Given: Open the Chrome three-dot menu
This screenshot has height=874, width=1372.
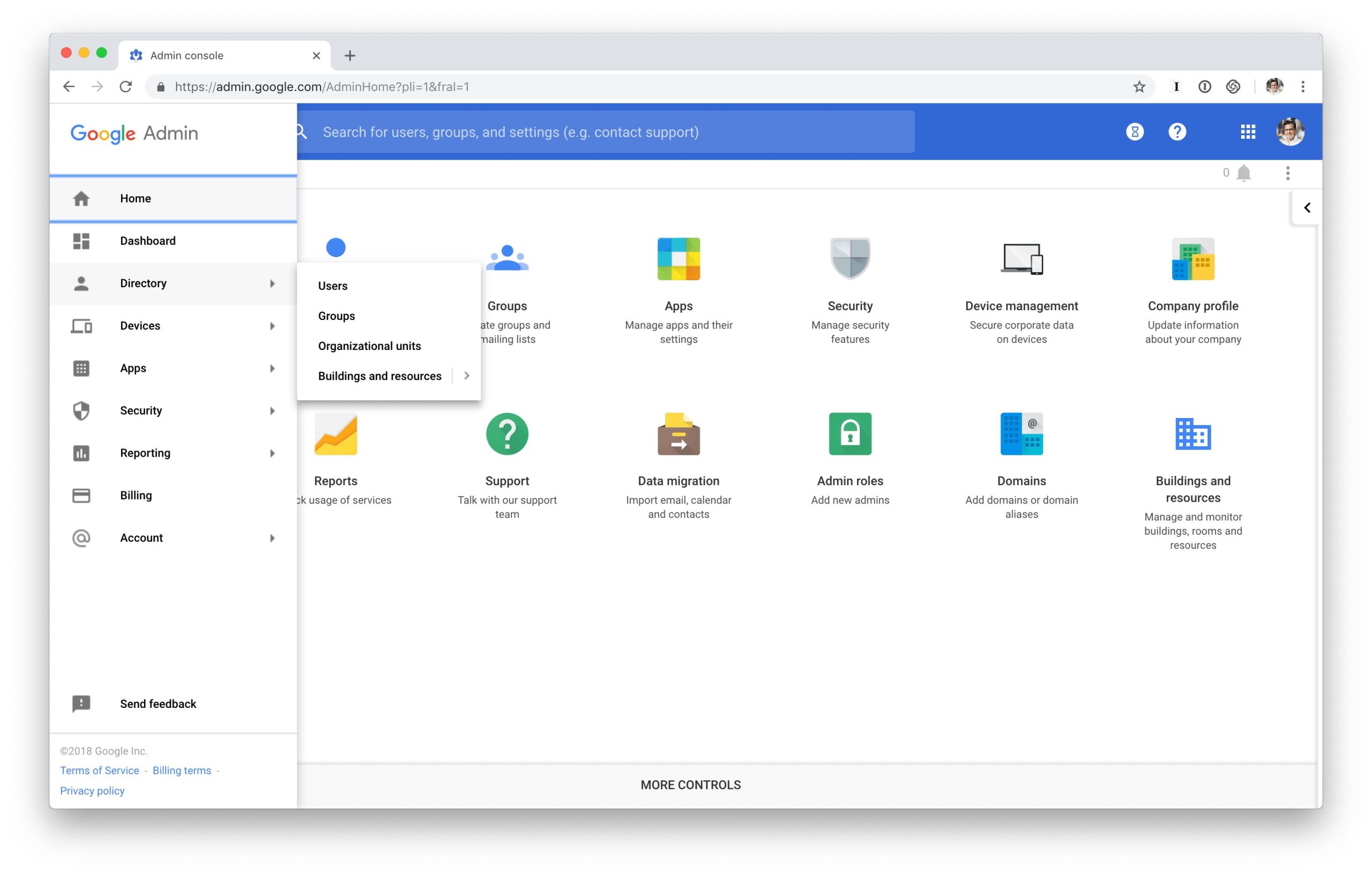Looking at the screenshot, I should 1303,87.
